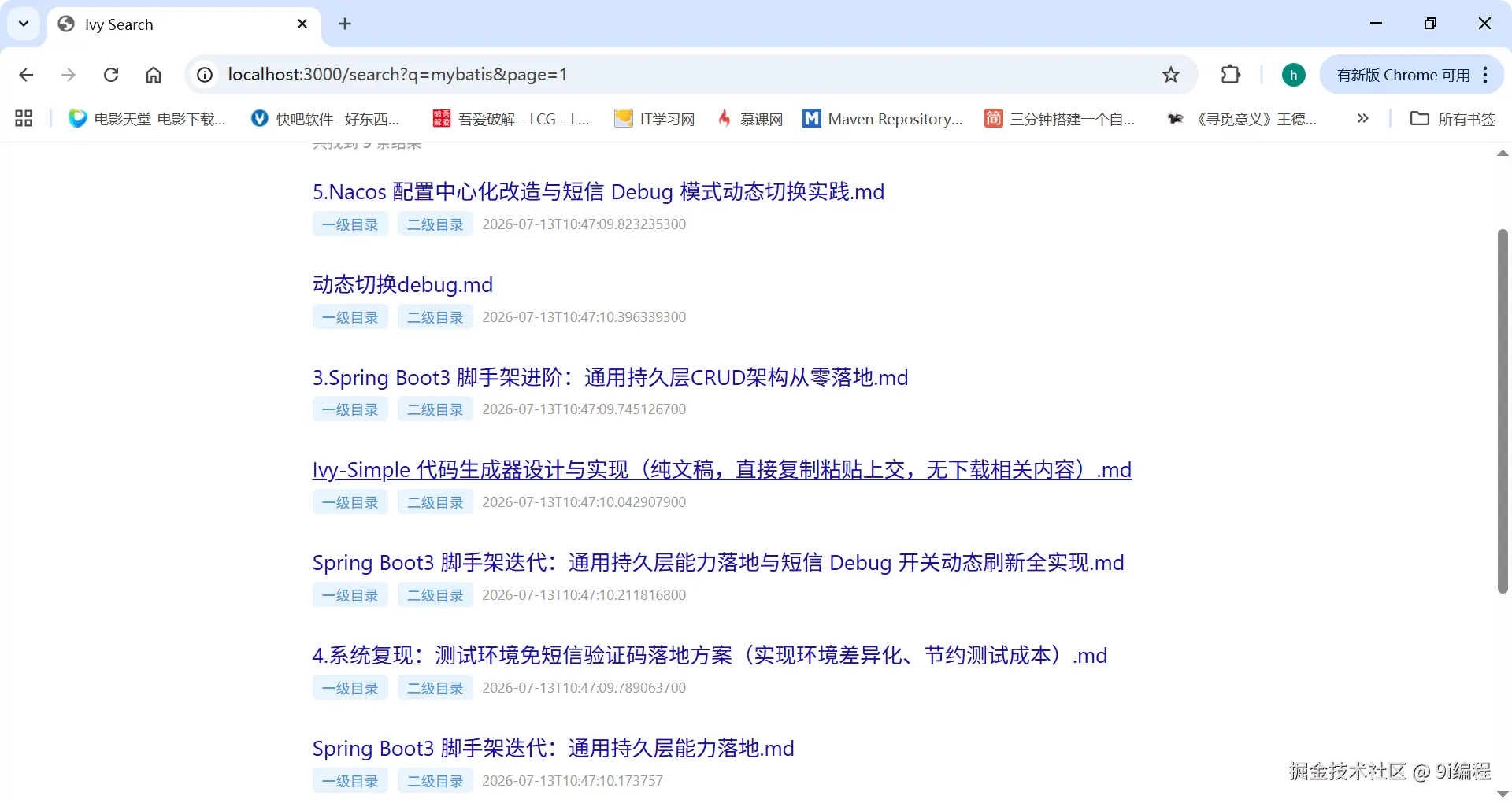Click the scrollbar down arrow
This screenshot has height=803, width=1512.
point(1503,794)
